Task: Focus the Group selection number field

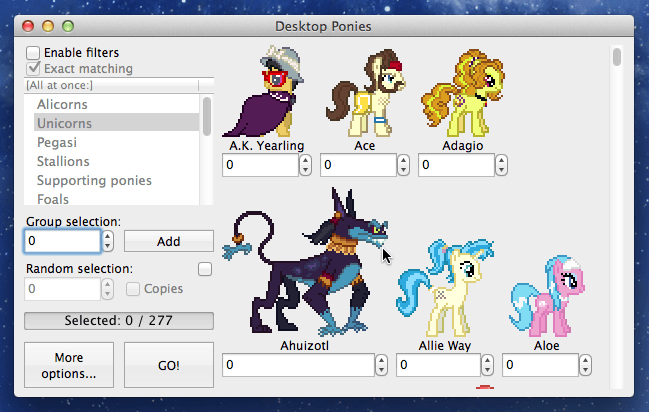Action: (x=62, y=241)
